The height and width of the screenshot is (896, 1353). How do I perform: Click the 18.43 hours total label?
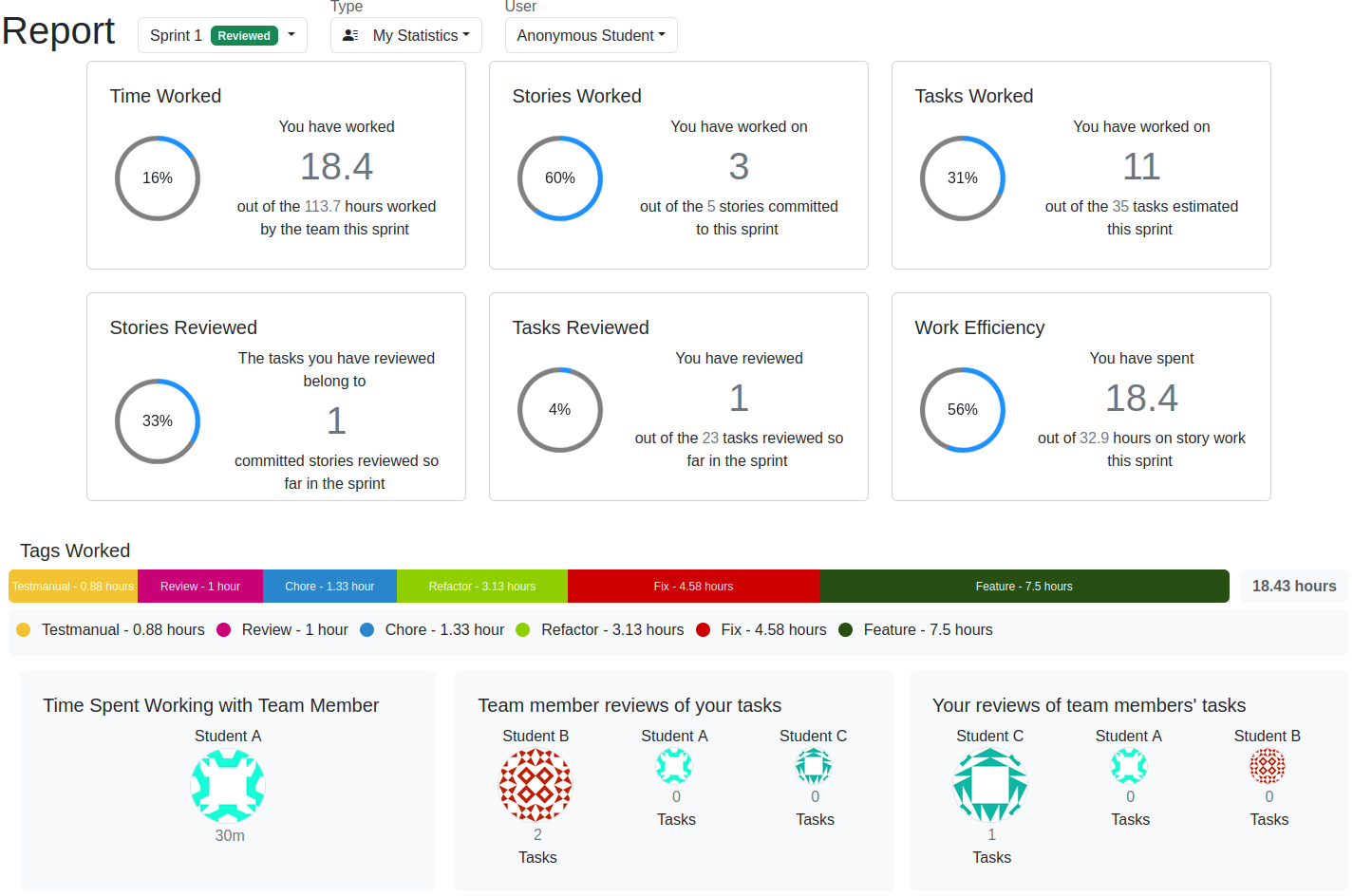(x=1293, y=587)
